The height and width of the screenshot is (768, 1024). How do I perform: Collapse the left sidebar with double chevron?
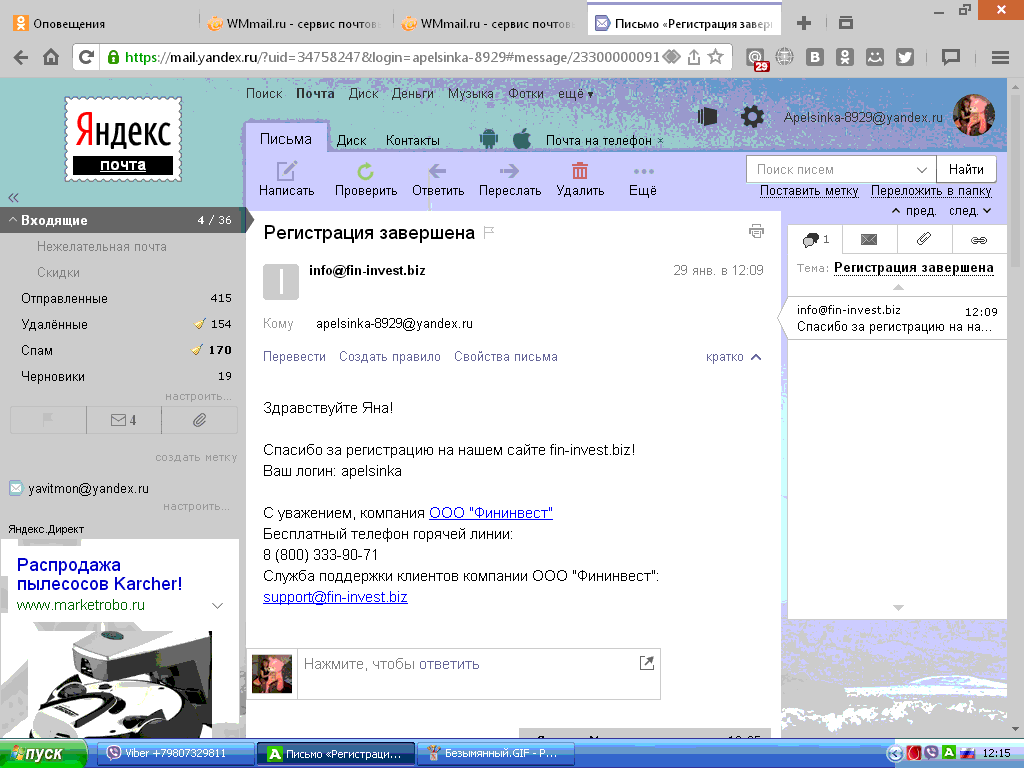[x=13, y=197]
